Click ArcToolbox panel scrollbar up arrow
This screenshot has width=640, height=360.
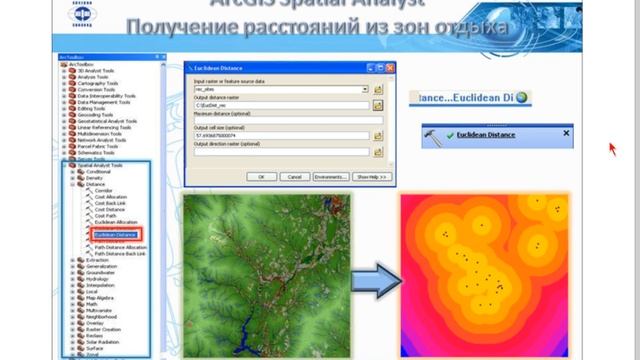(163, 64)
